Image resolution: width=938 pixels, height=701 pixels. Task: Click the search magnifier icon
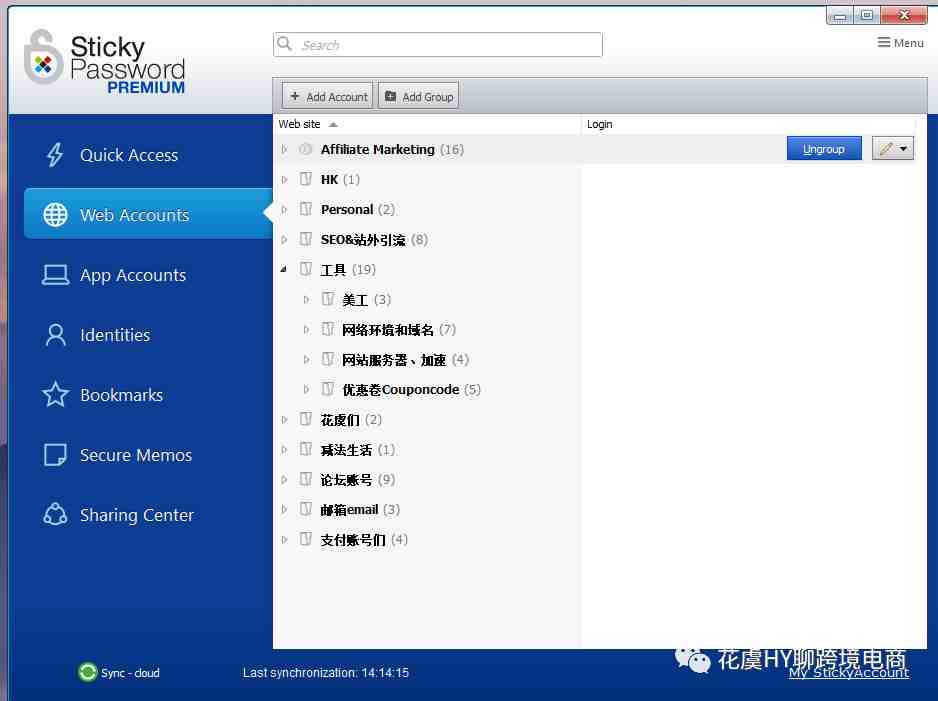[285, 44]
